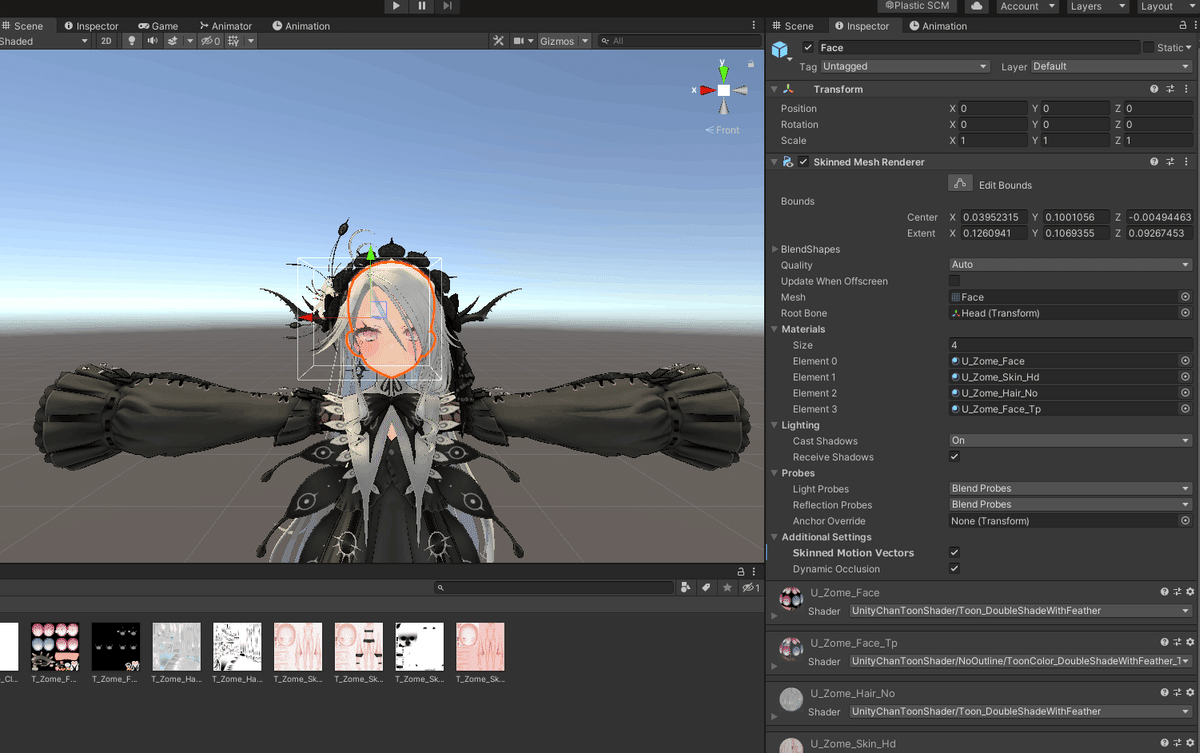
Task: Open the Scene component tools (wrench) icon
Action: [499, 41]
